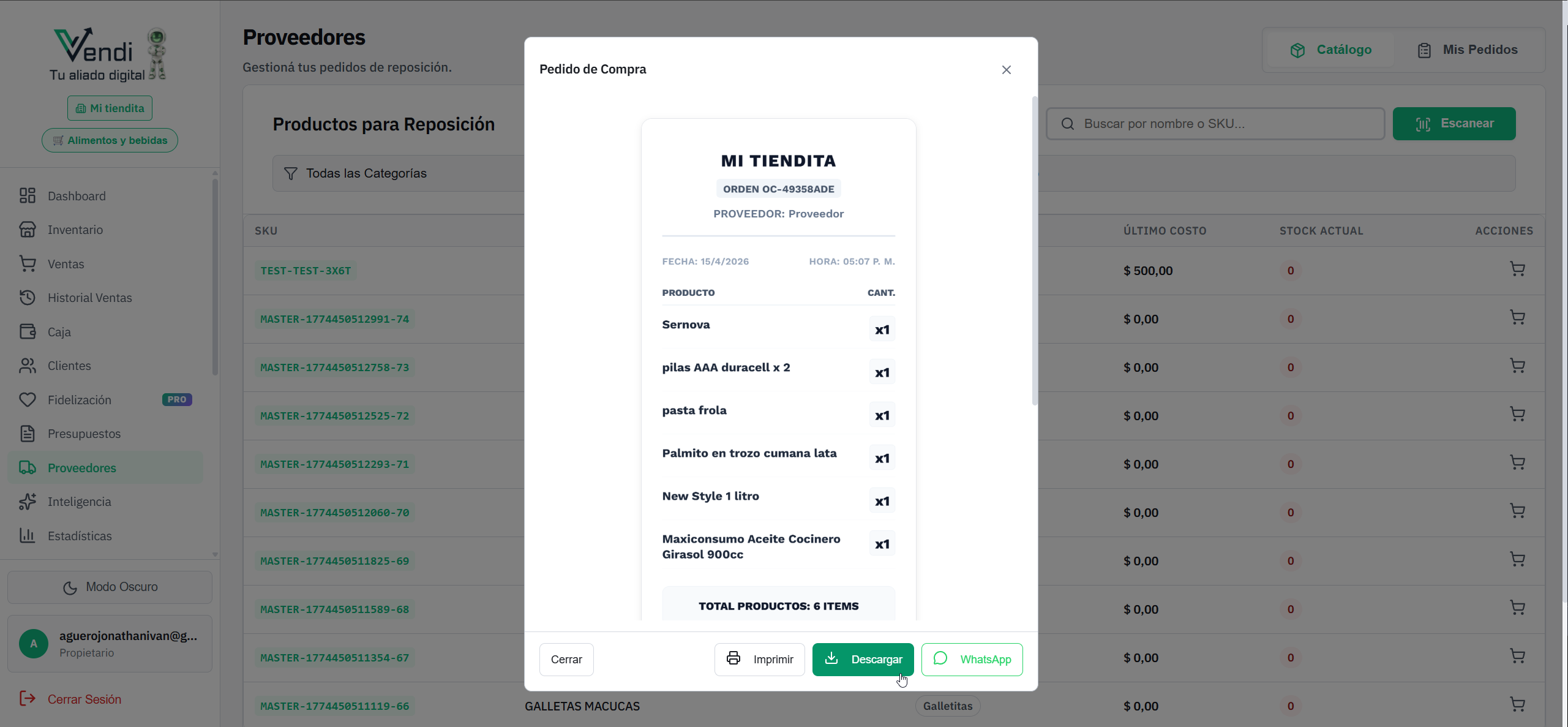
Task: Open the Alimentos y bebidas selector
Action: point(110,140)
